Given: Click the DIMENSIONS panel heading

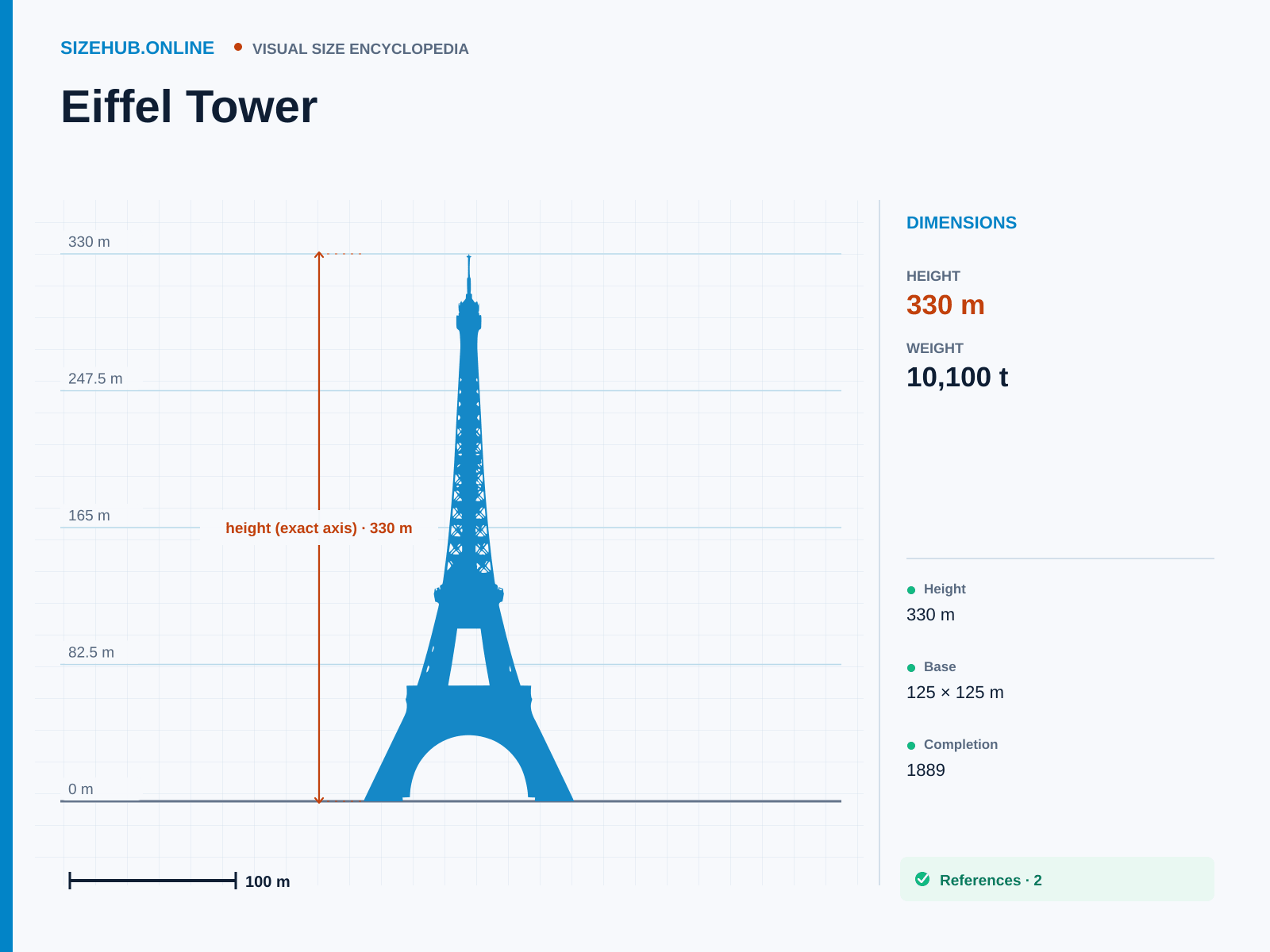Looking at the screenshot, I should (961, 223).
